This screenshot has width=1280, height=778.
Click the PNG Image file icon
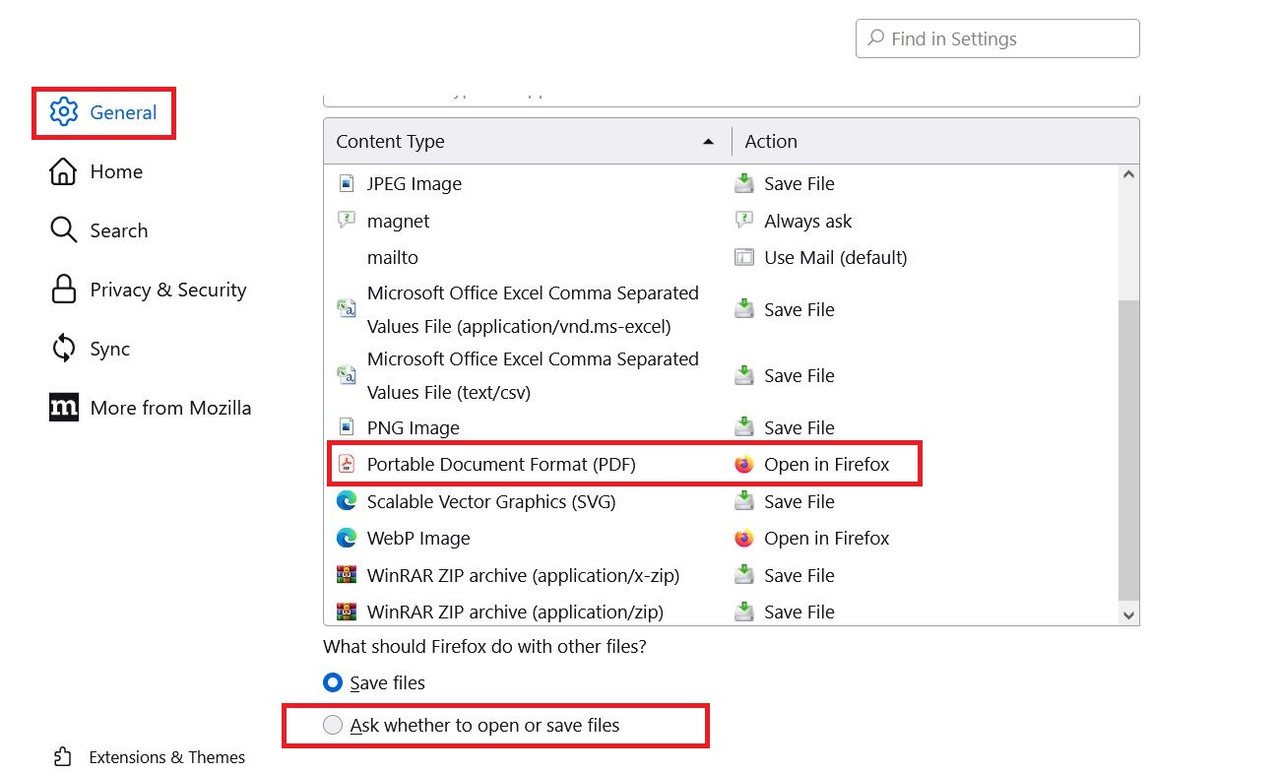point(346,427)
